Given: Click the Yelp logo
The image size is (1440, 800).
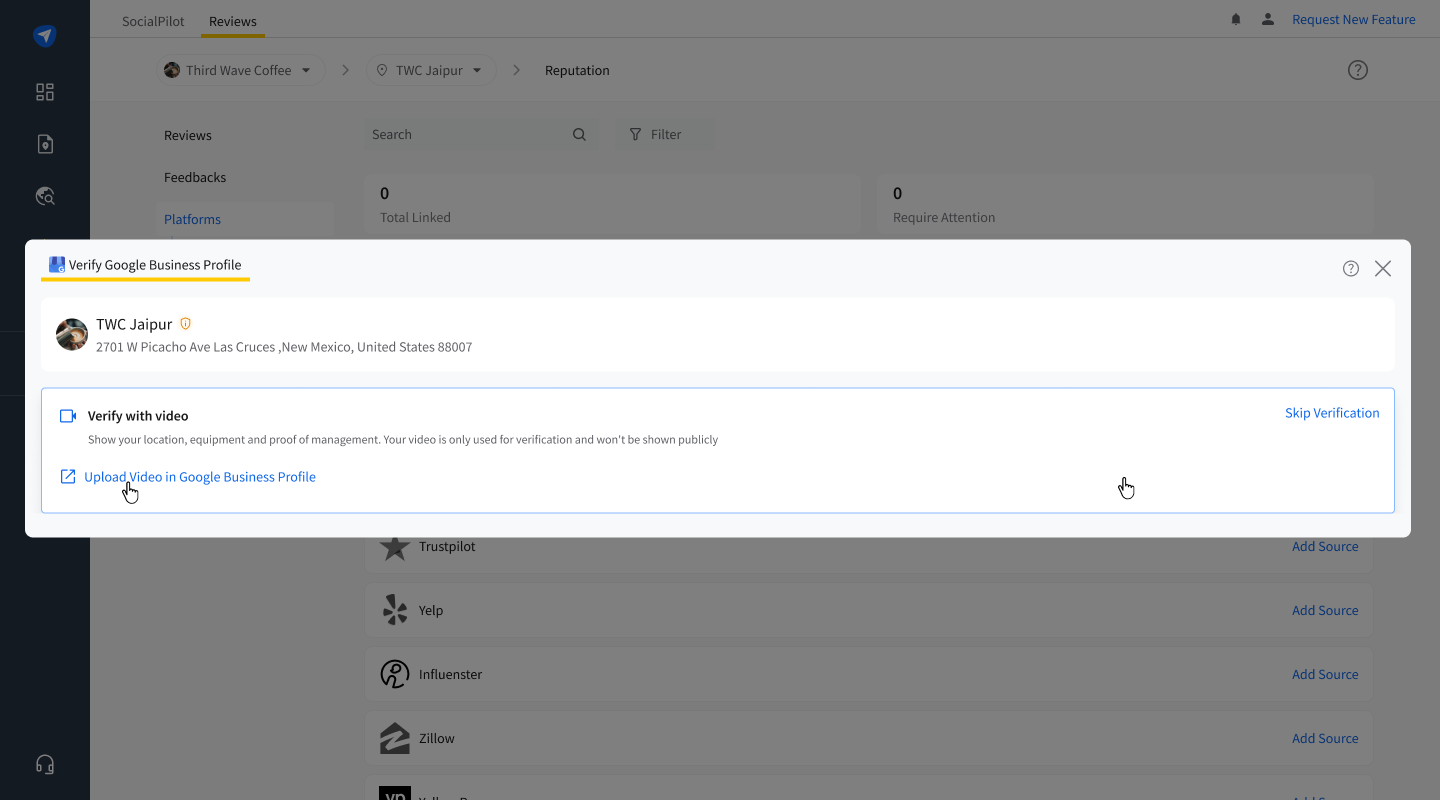Looking at the screenshot, I should coord(395,610).
